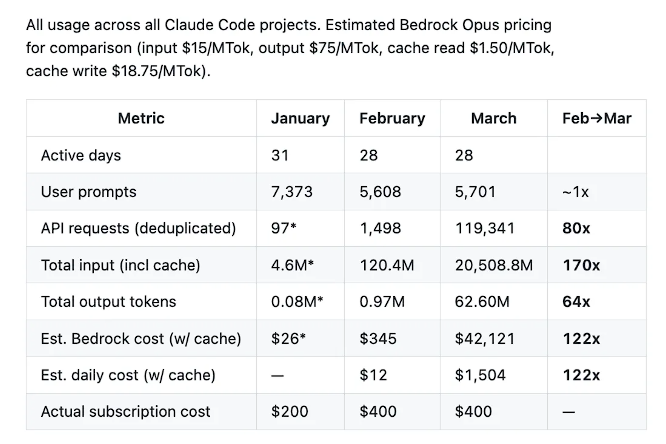This screenshot has width=666, height=444.
Task: Click the $1,504 daily cost cell
Action: tap(476, 375)
